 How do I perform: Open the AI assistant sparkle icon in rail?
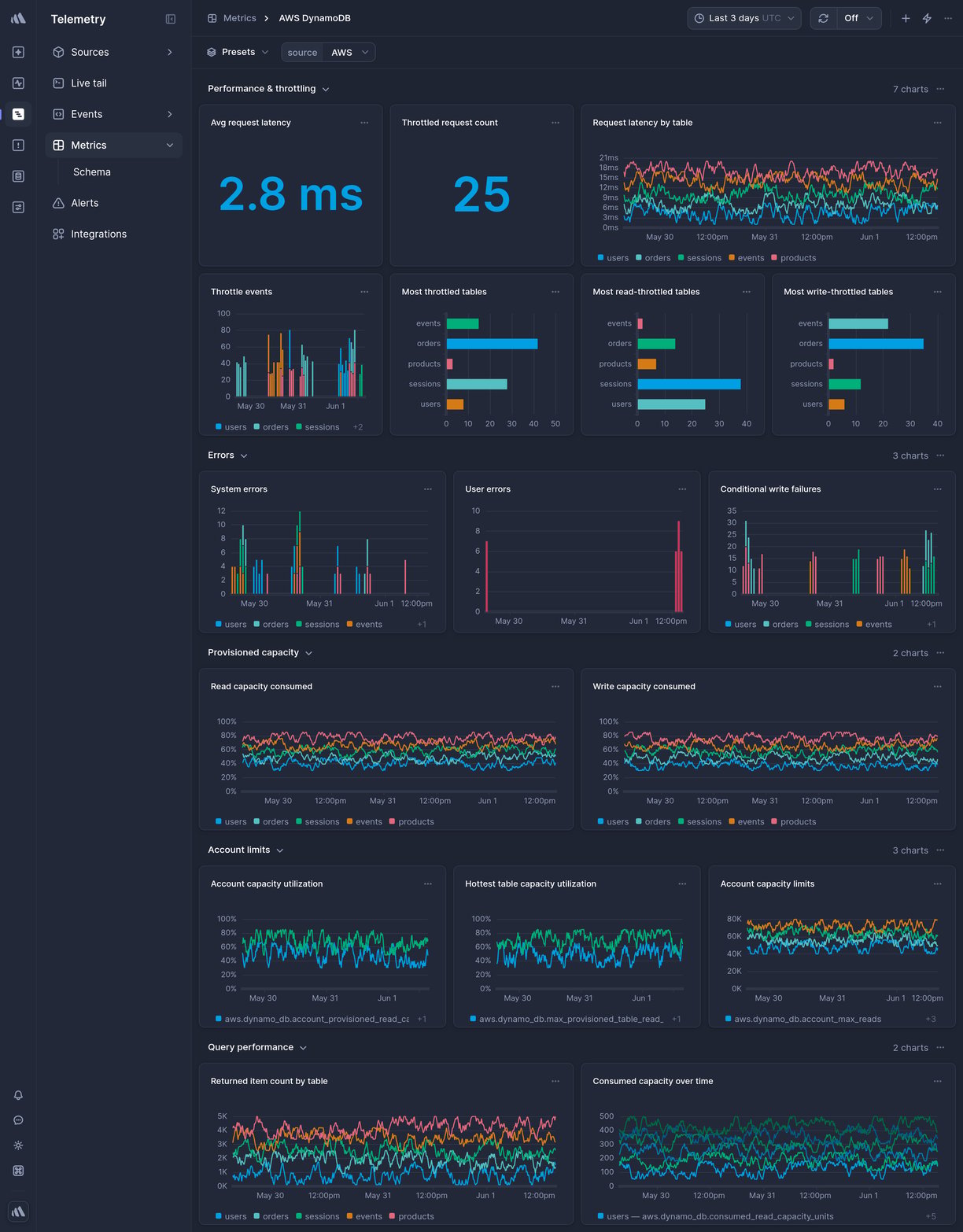pos(18,52)
